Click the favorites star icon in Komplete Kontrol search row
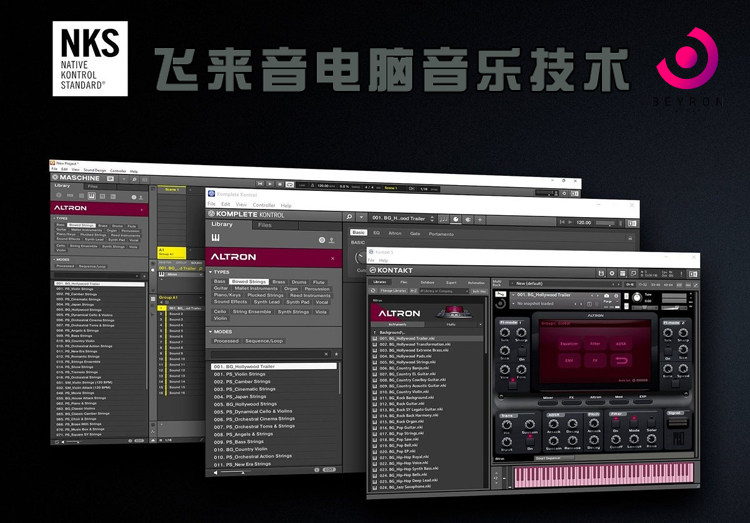The height and width of the screenshot is (523, 750). coord(336,355)
